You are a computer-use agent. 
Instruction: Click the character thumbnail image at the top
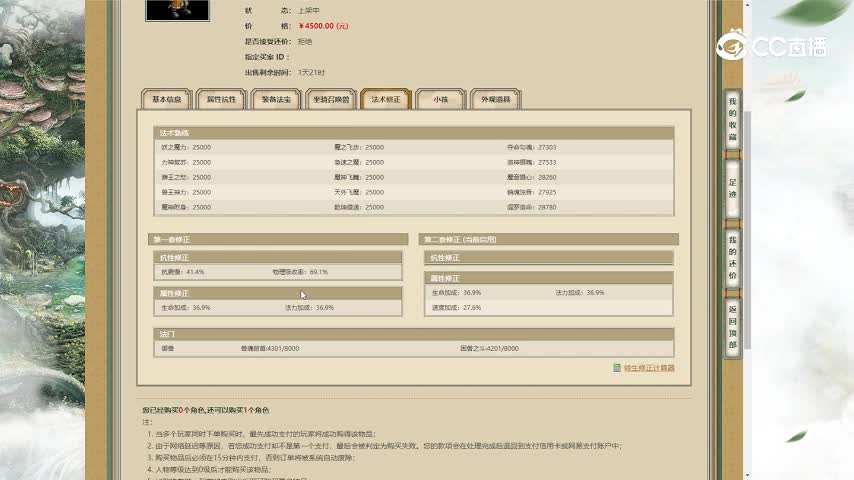(178, 10)
